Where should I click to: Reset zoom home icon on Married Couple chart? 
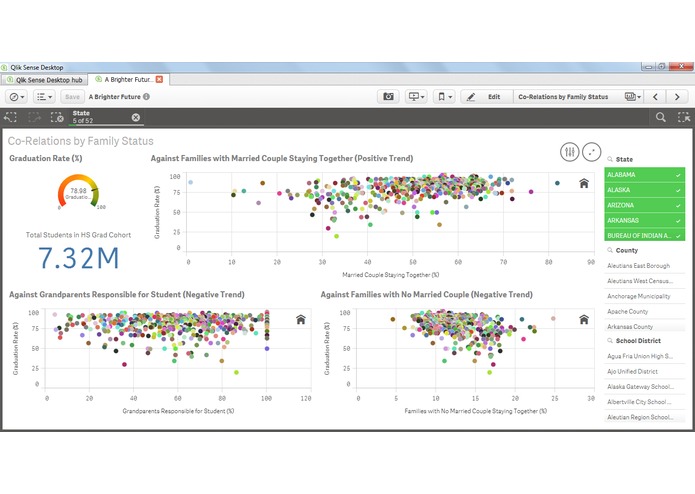(584, 183)
